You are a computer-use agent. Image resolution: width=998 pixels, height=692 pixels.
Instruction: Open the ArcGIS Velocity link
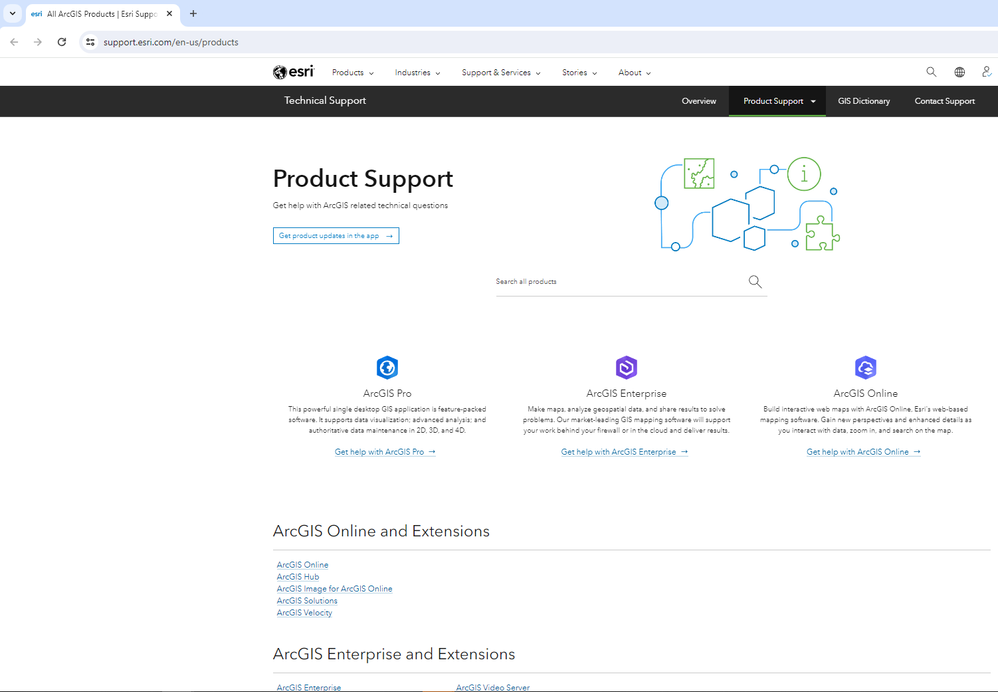click(304, 613)
